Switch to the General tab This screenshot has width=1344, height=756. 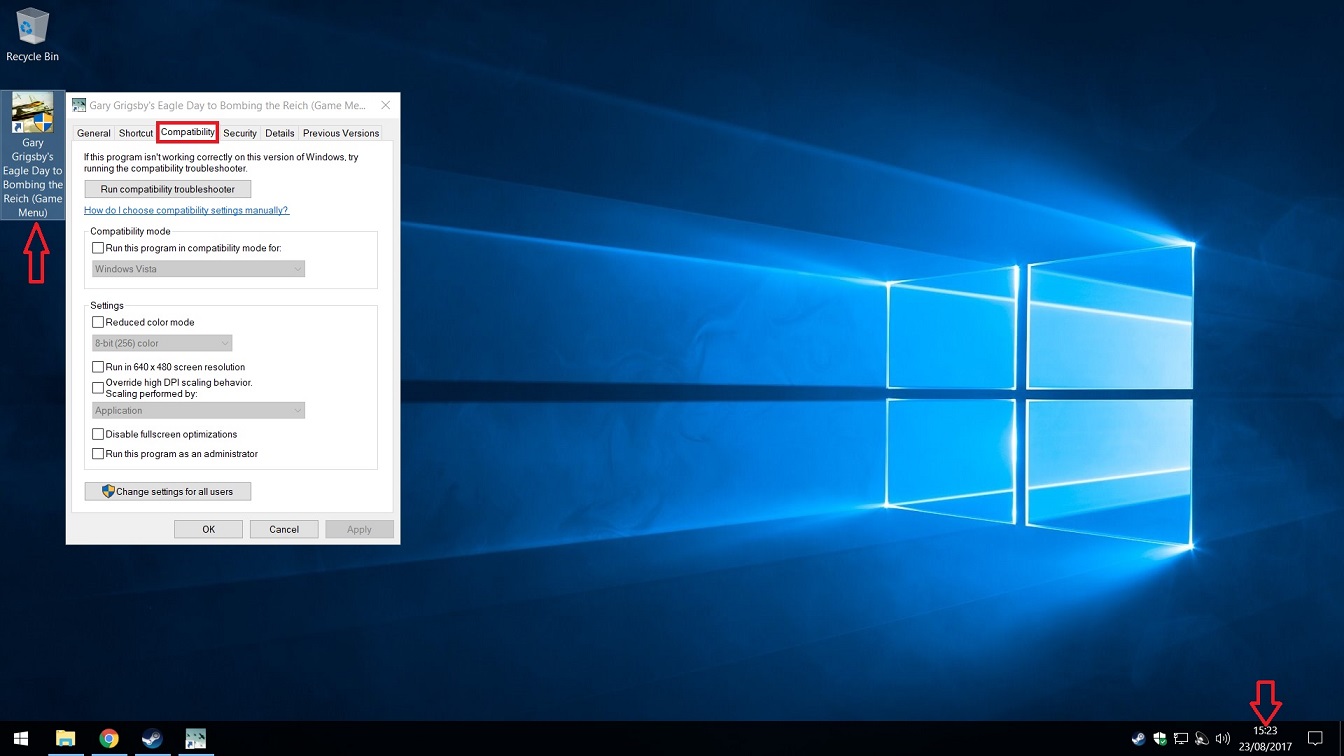[x=94, y=133]
